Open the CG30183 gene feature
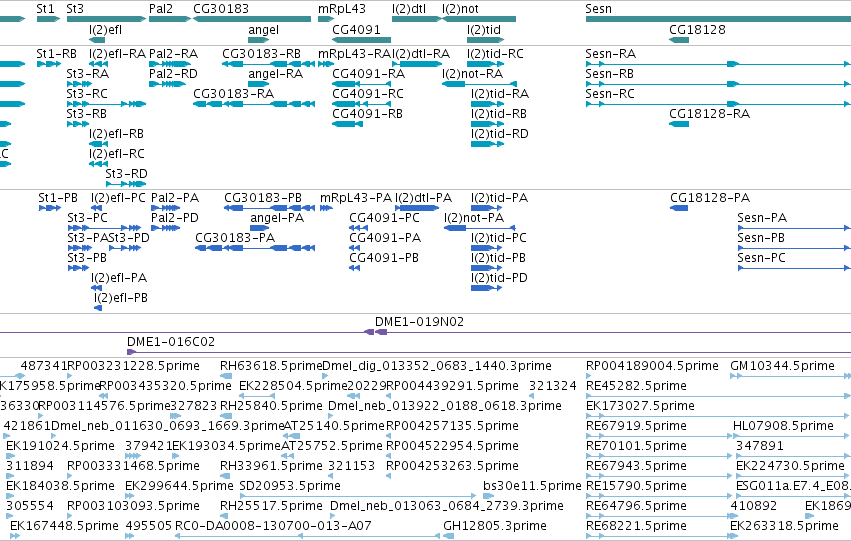Viewport: 851px width, 541px height. (x=252, y=19)
